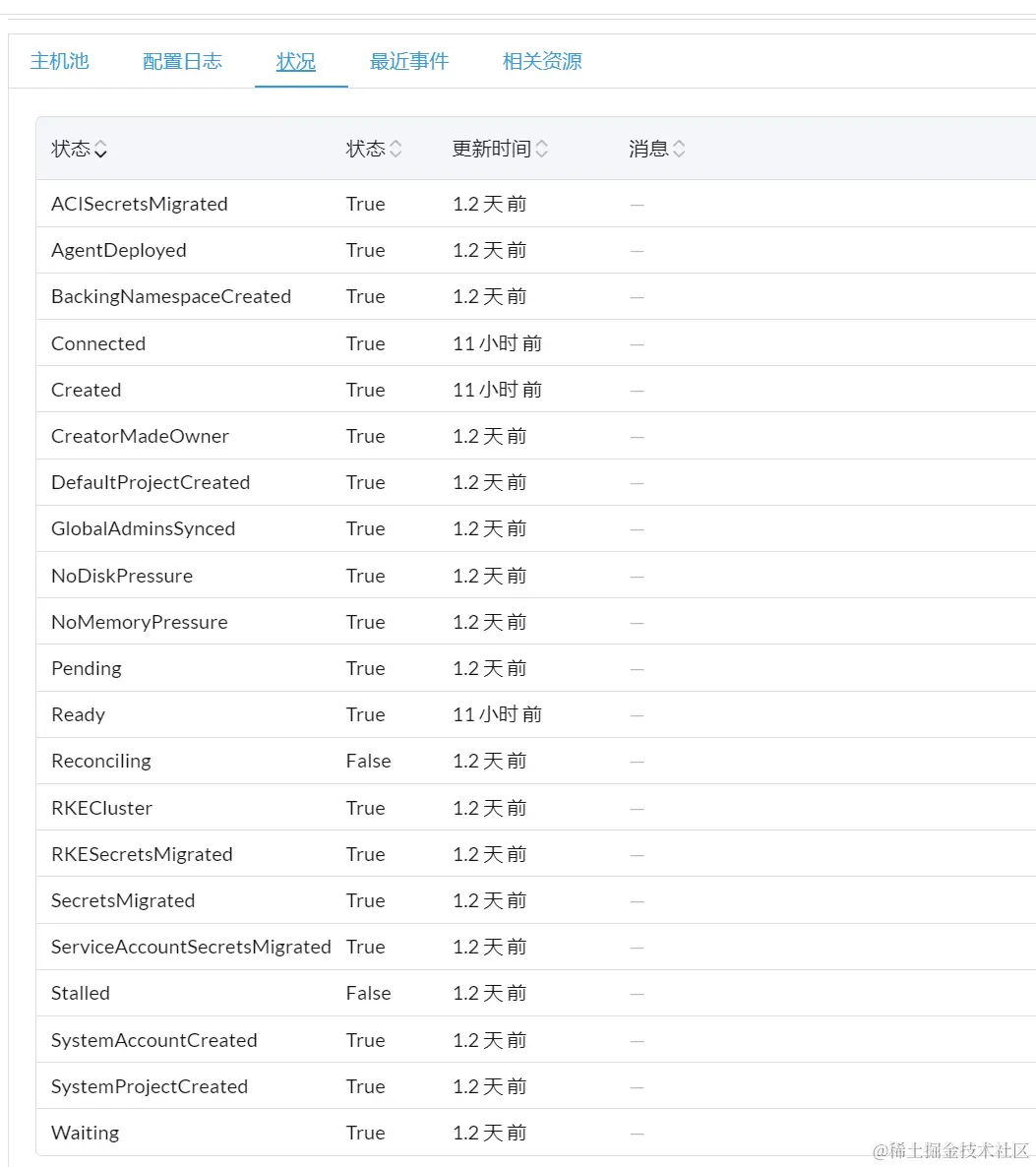Click the GlobalAdminsSynced row label
This screenshot has width=1036, height=1167.
143,528
